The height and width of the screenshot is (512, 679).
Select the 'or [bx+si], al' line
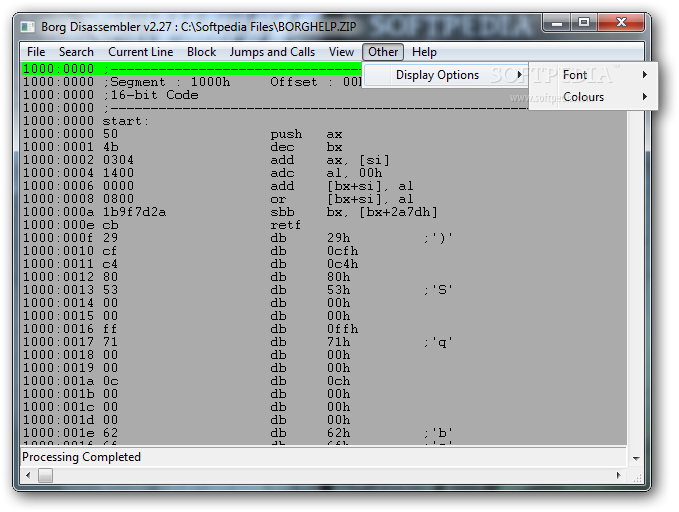click(x=324, y=199)
